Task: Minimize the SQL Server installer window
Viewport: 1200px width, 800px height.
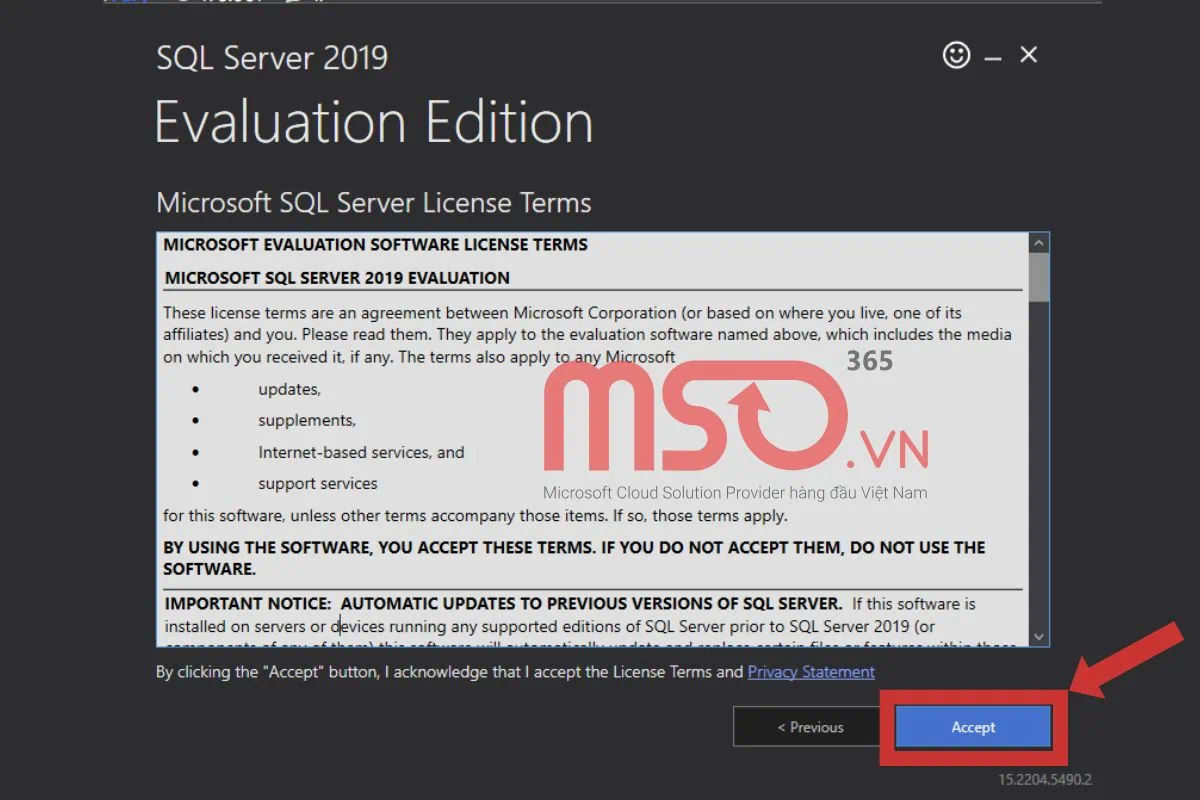Action: [992, 55]
